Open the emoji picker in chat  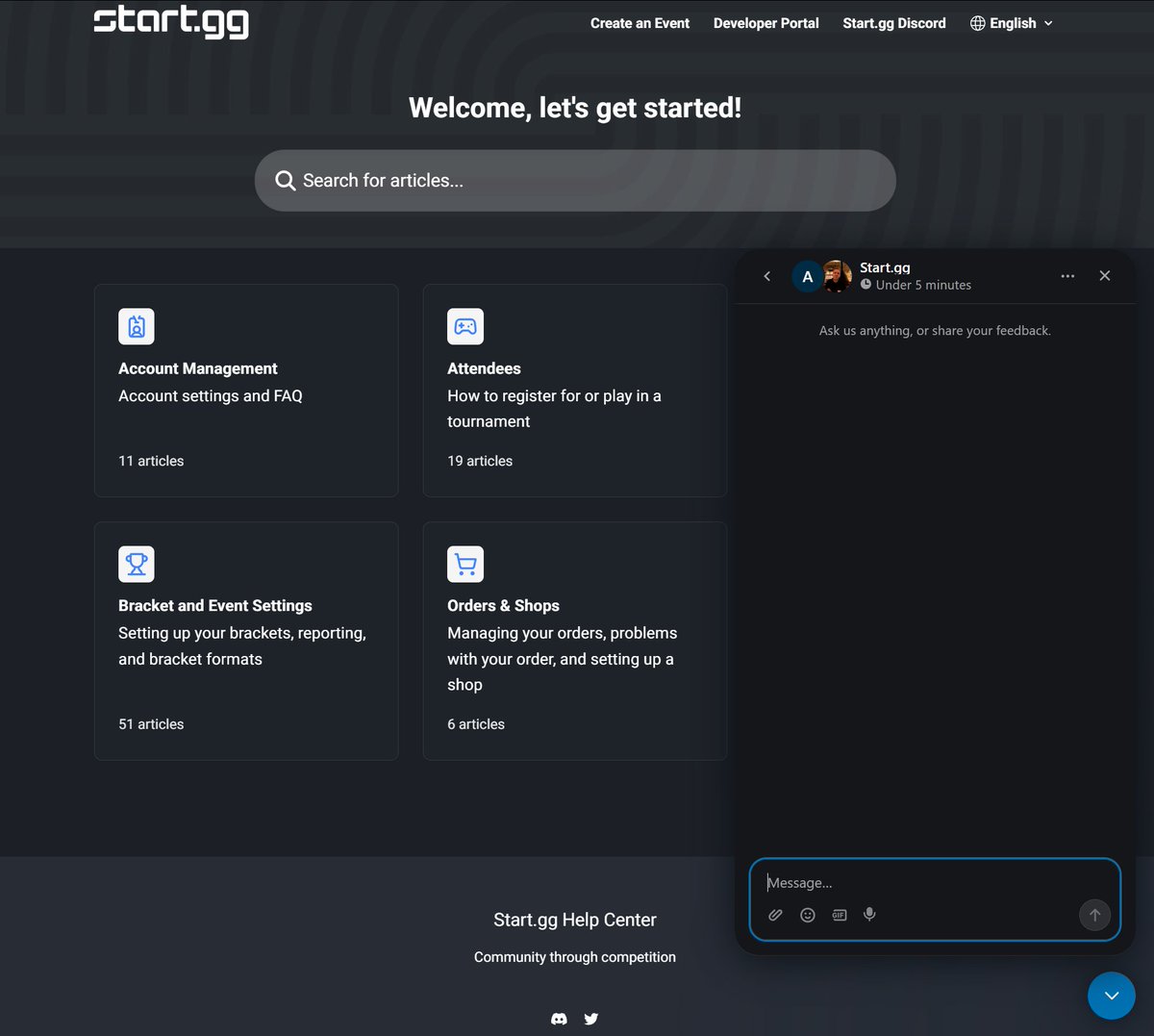coord(808,915)
